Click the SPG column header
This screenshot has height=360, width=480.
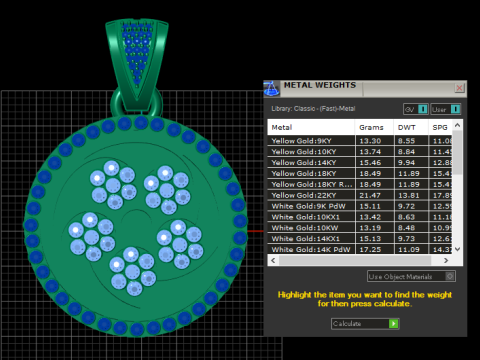pyautogui.click(x=441, y=127)
